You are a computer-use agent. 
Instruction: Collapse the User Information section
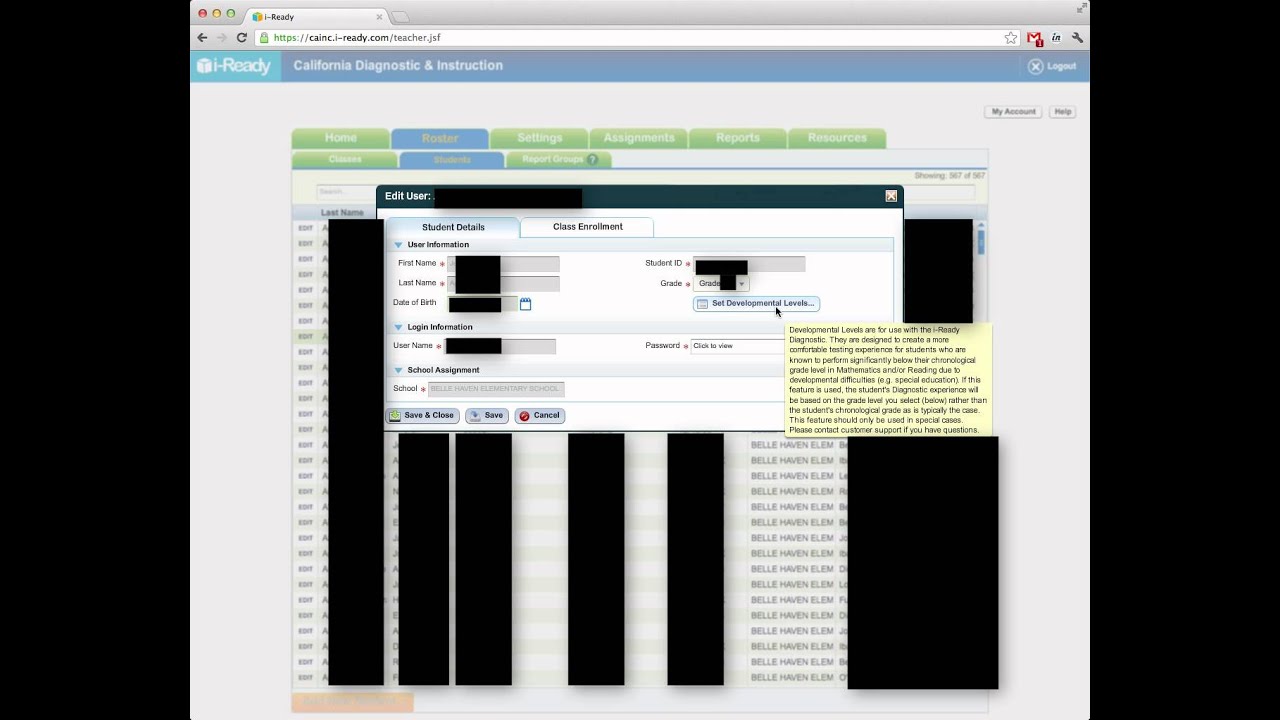click(398, 245)
